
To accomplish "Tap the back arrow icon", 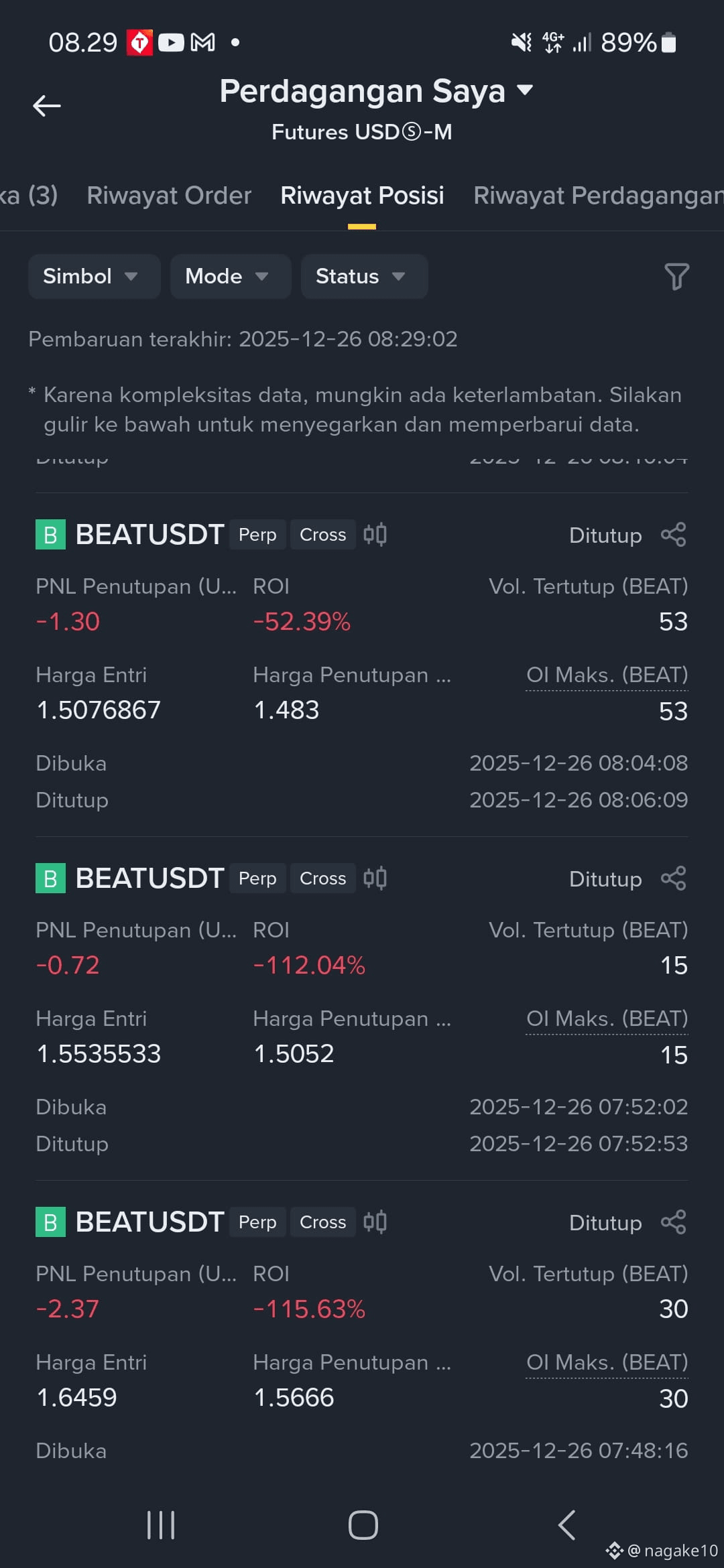I will click(47, 106).
